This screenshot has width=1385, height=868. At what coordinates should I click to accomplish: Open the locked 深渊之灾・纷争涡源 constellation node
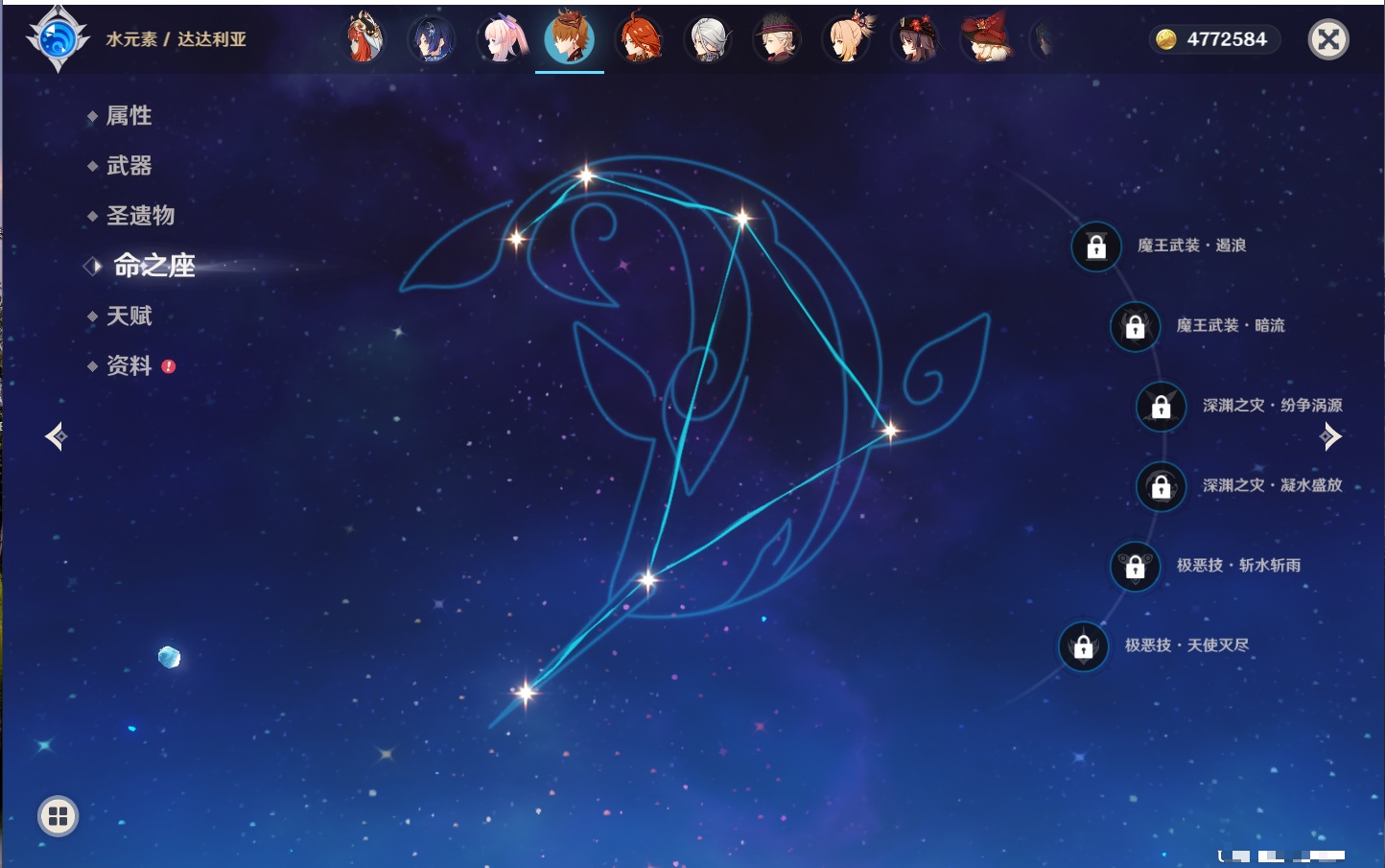point(1161,406)
